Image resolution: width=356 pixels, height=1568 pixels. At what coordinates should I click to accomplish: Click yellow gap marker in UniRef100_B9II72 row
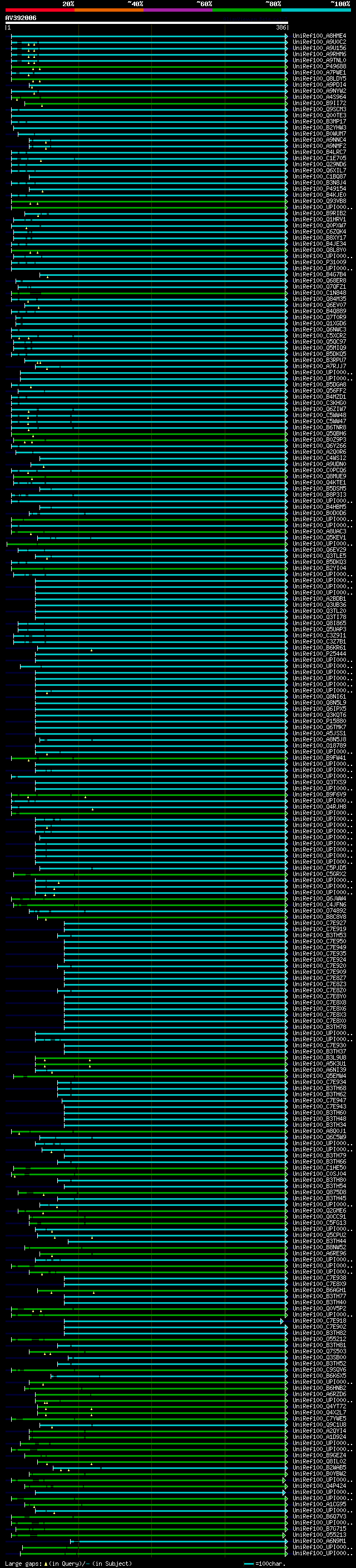point(42,105)
